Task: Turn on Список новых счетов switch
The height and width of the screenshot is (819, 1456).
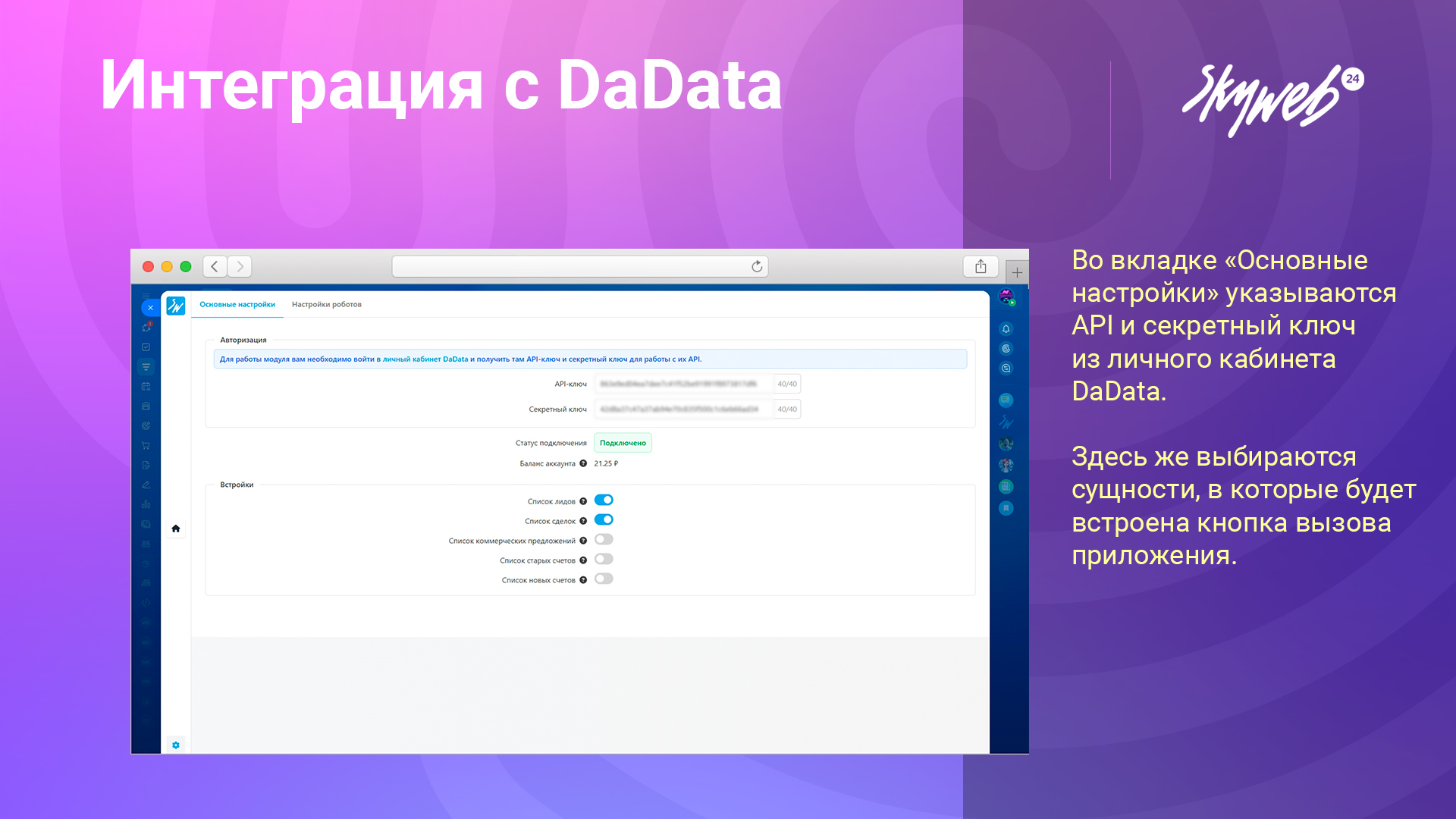Action: tap(604, 579)
